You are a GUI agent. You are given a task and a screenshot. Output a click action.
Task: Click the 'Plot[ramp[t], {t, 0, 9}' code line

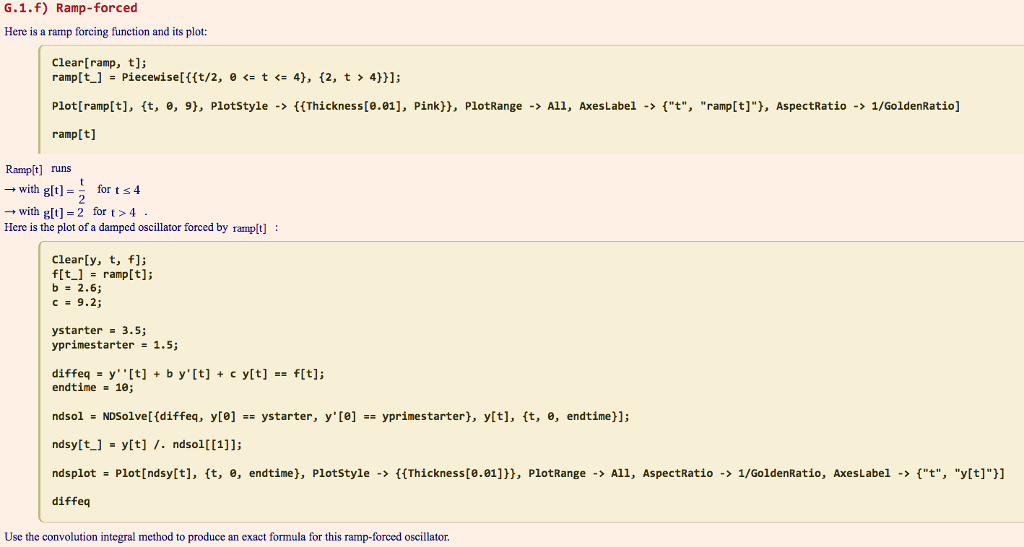(x=505, y=106)
